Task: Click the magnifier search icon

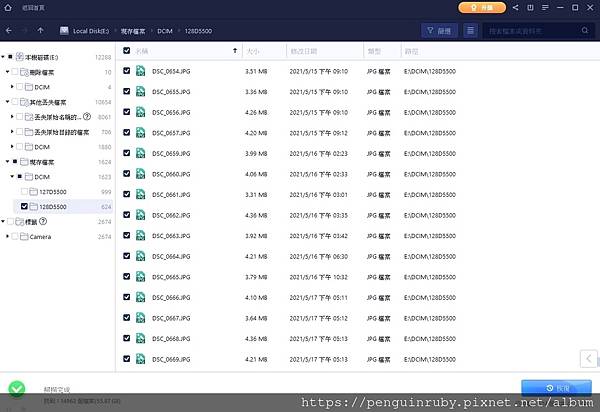Action: [585, 30]
